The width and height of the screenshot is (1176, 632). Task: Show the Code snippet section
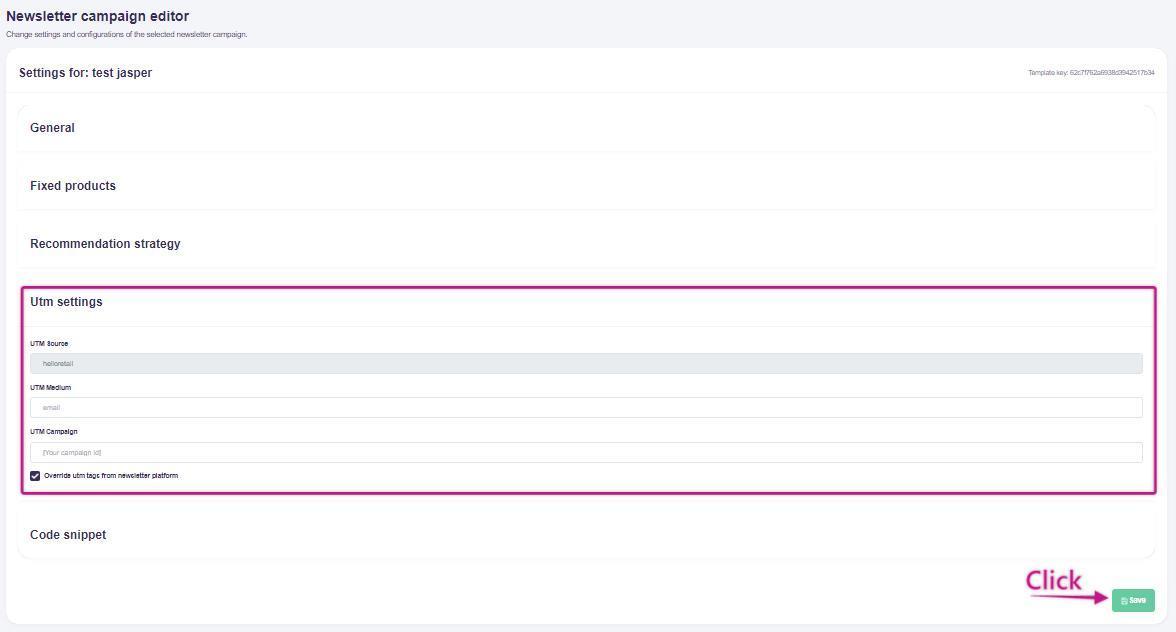point(68,535)
